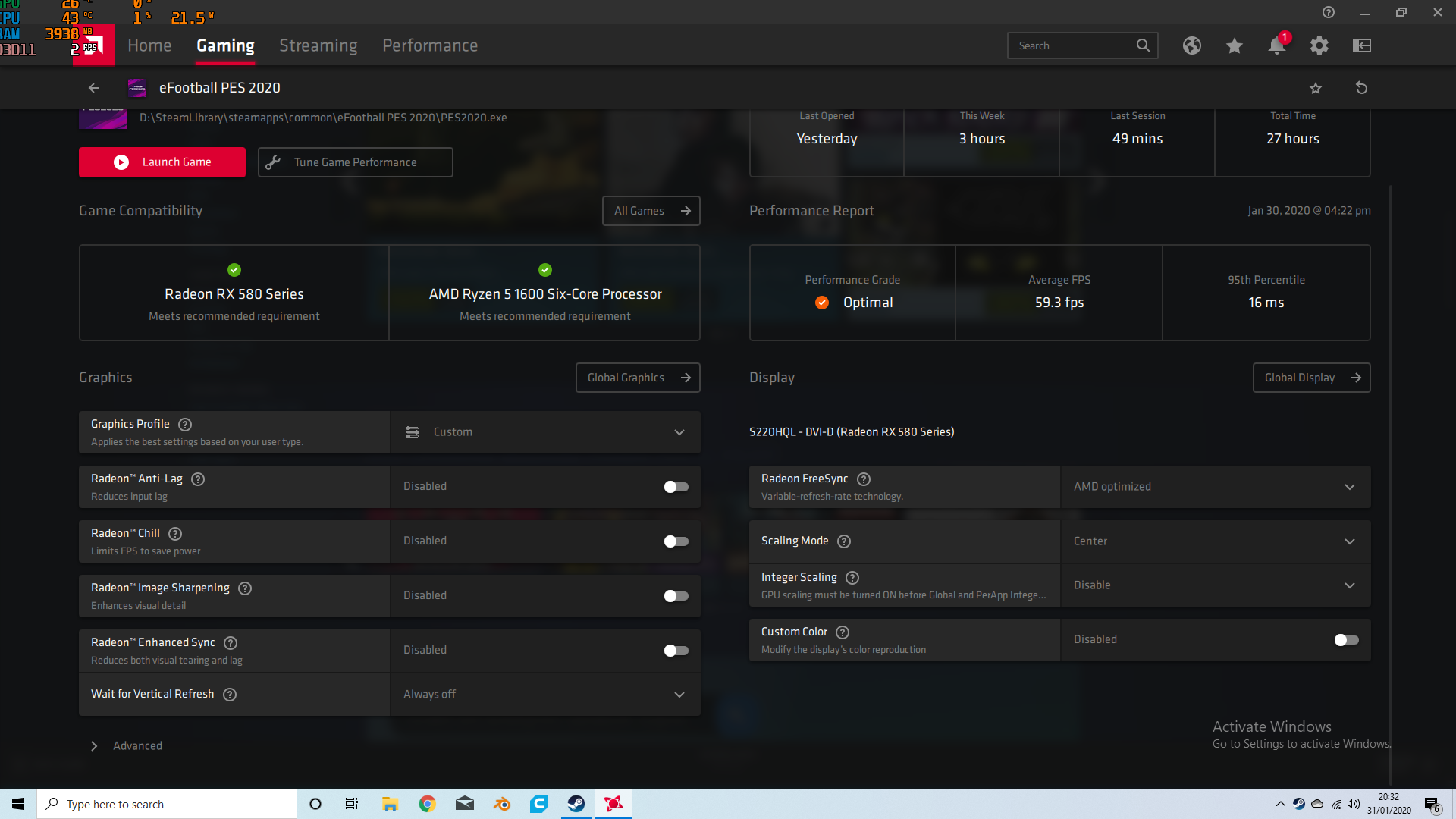
Task: Favorite eFootball PES 2020 with star
Action: point(1316,88)
